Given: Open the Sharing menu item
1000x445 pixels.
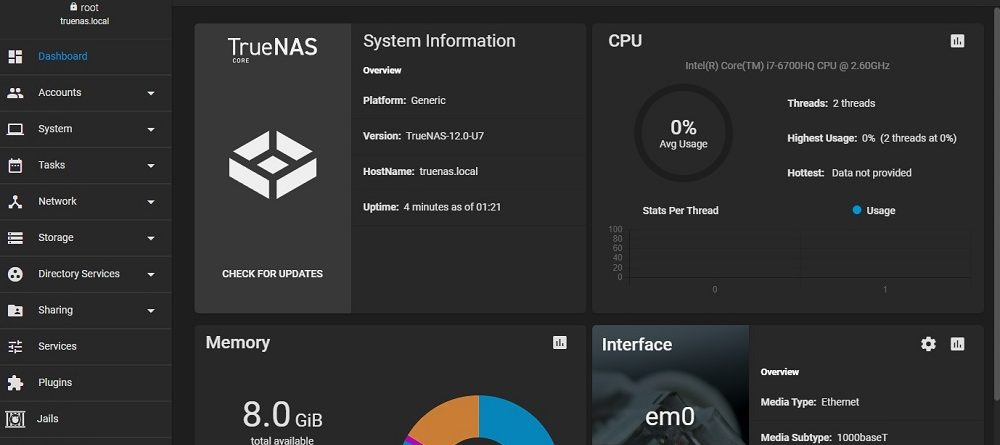Looking at the screenshot, I should (85, 311).
